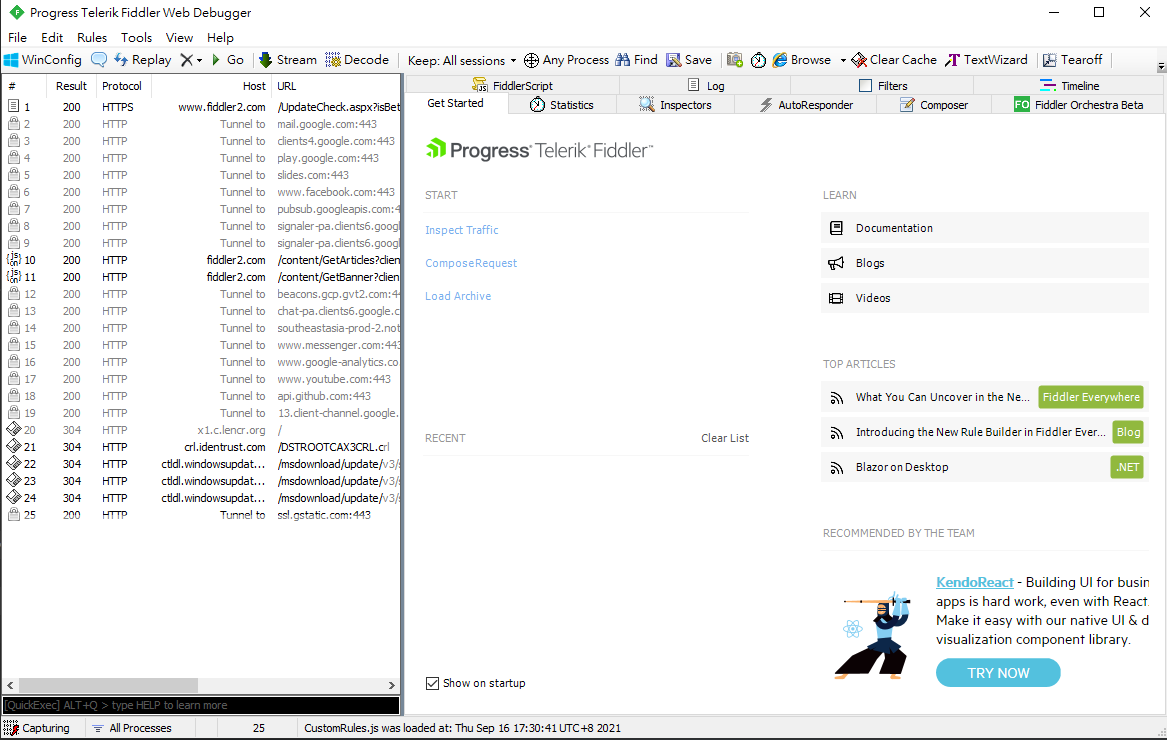Sort sessions by Protocol column header

[122, 86]
